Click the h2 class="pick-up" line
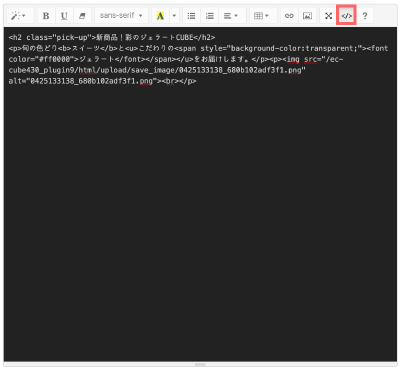Image resolution: width=400 pixels, height=370 pixels. coord(112,37)
